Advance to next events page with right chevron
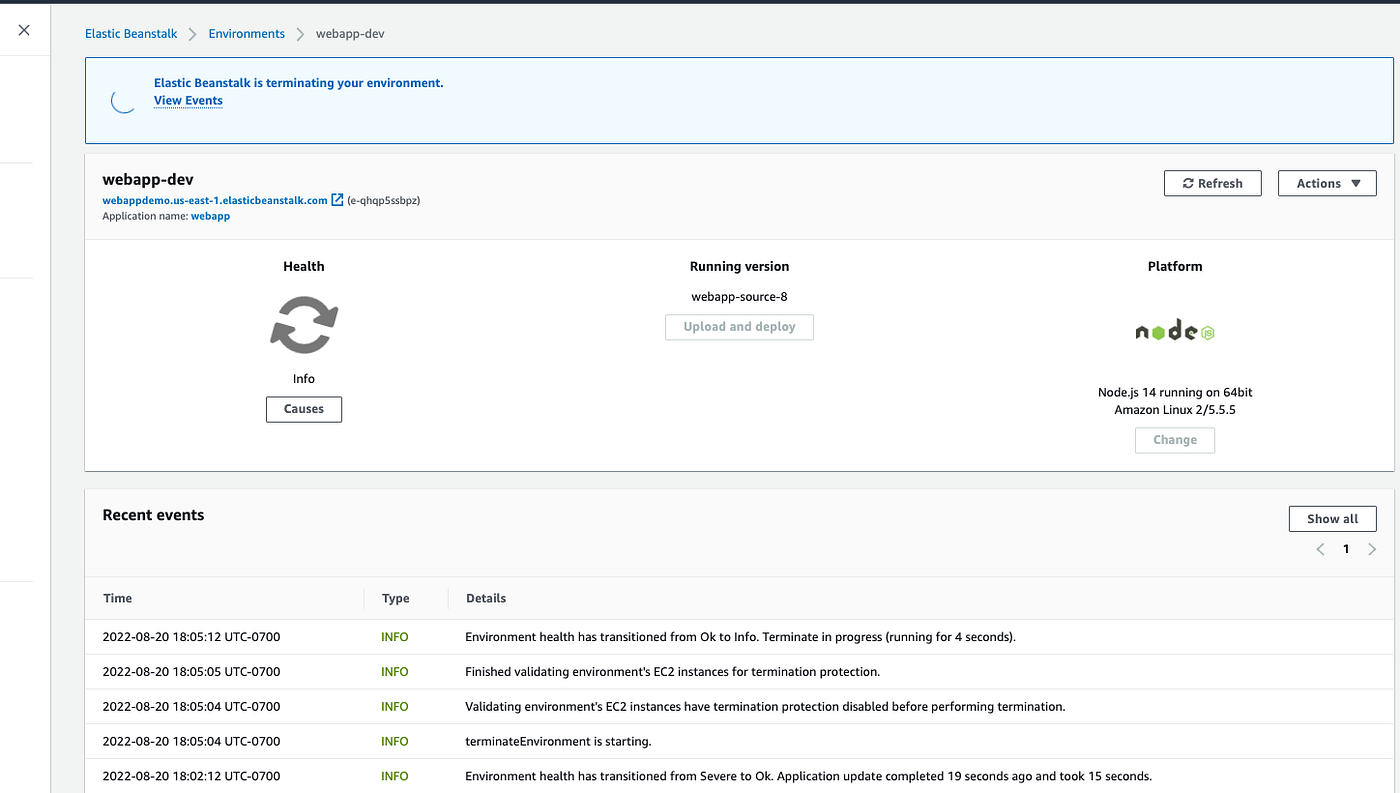Viewport: 1400px width, 793px height. (x=1372, y=548)
